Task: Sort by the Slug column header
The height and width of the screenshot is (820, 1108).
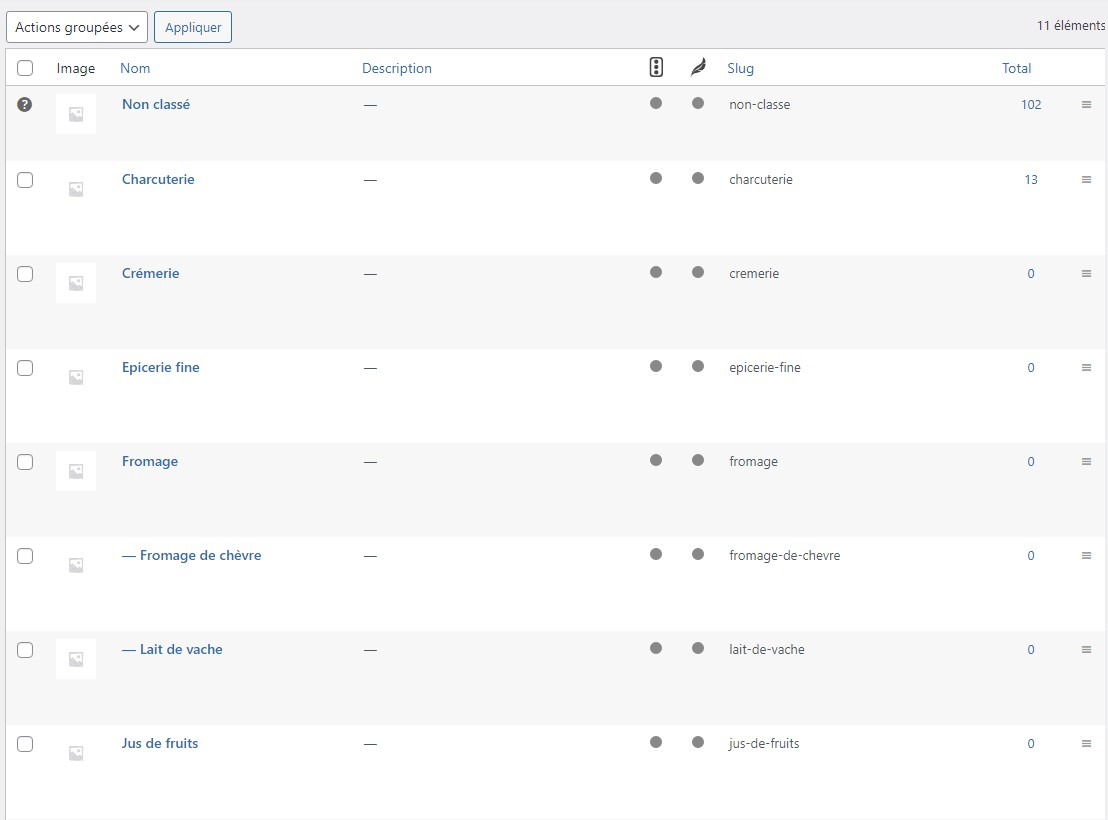Action: click(x=740, y=68)
